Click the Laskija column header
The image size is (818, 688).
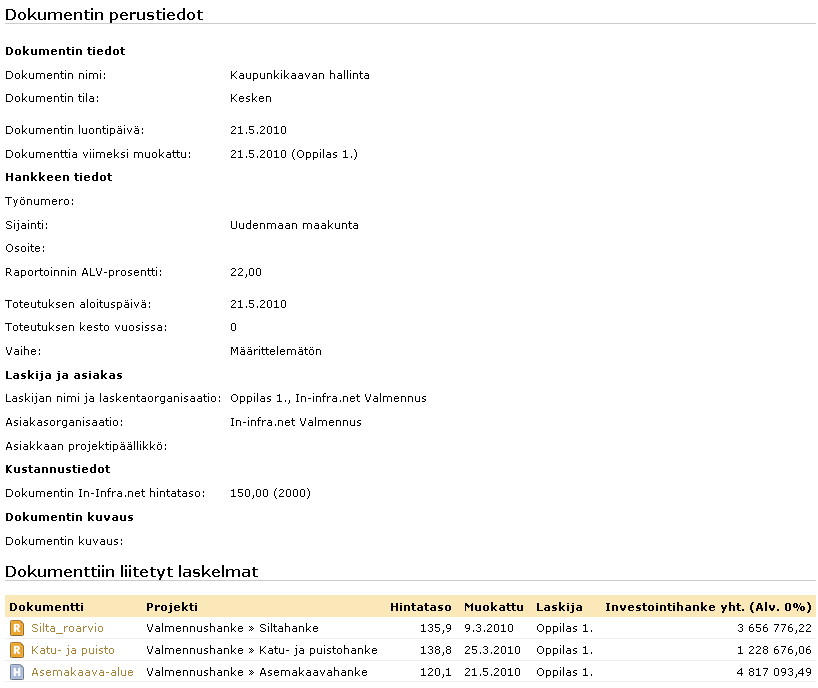click(559, 607)
